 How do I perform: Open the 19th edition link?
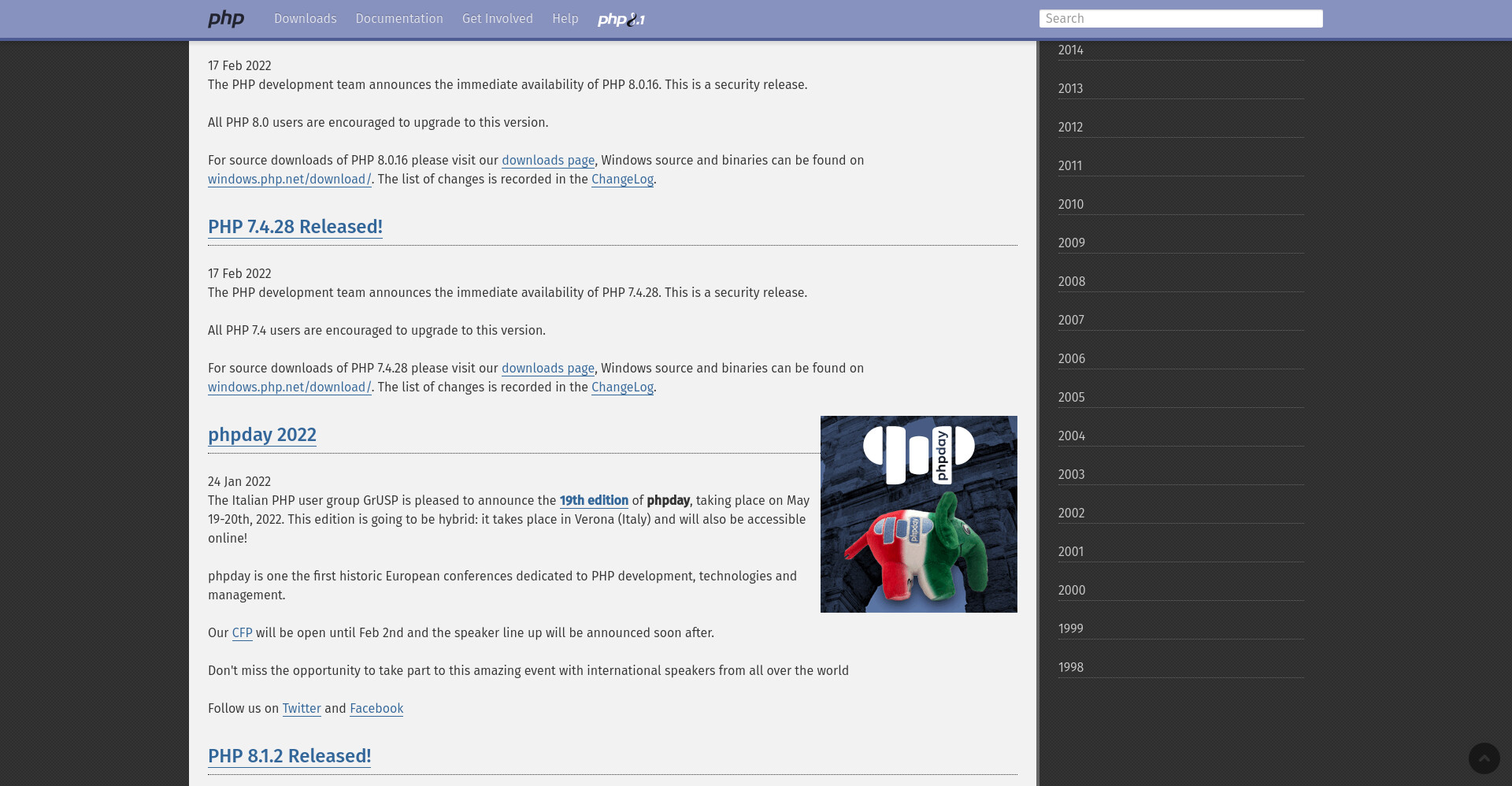(594, 501)
